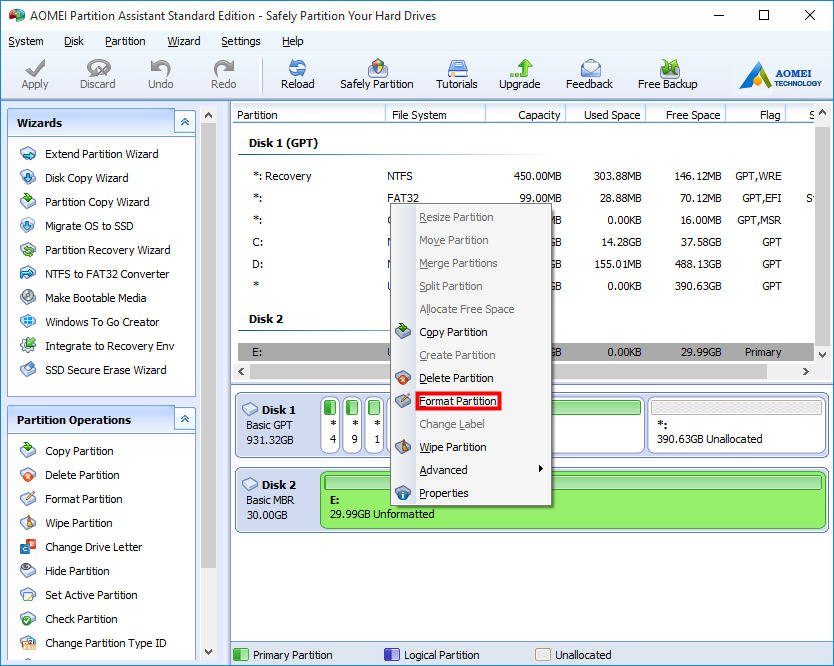
Task: Start the Extend Partition Wizard
Action: (102, 154)
